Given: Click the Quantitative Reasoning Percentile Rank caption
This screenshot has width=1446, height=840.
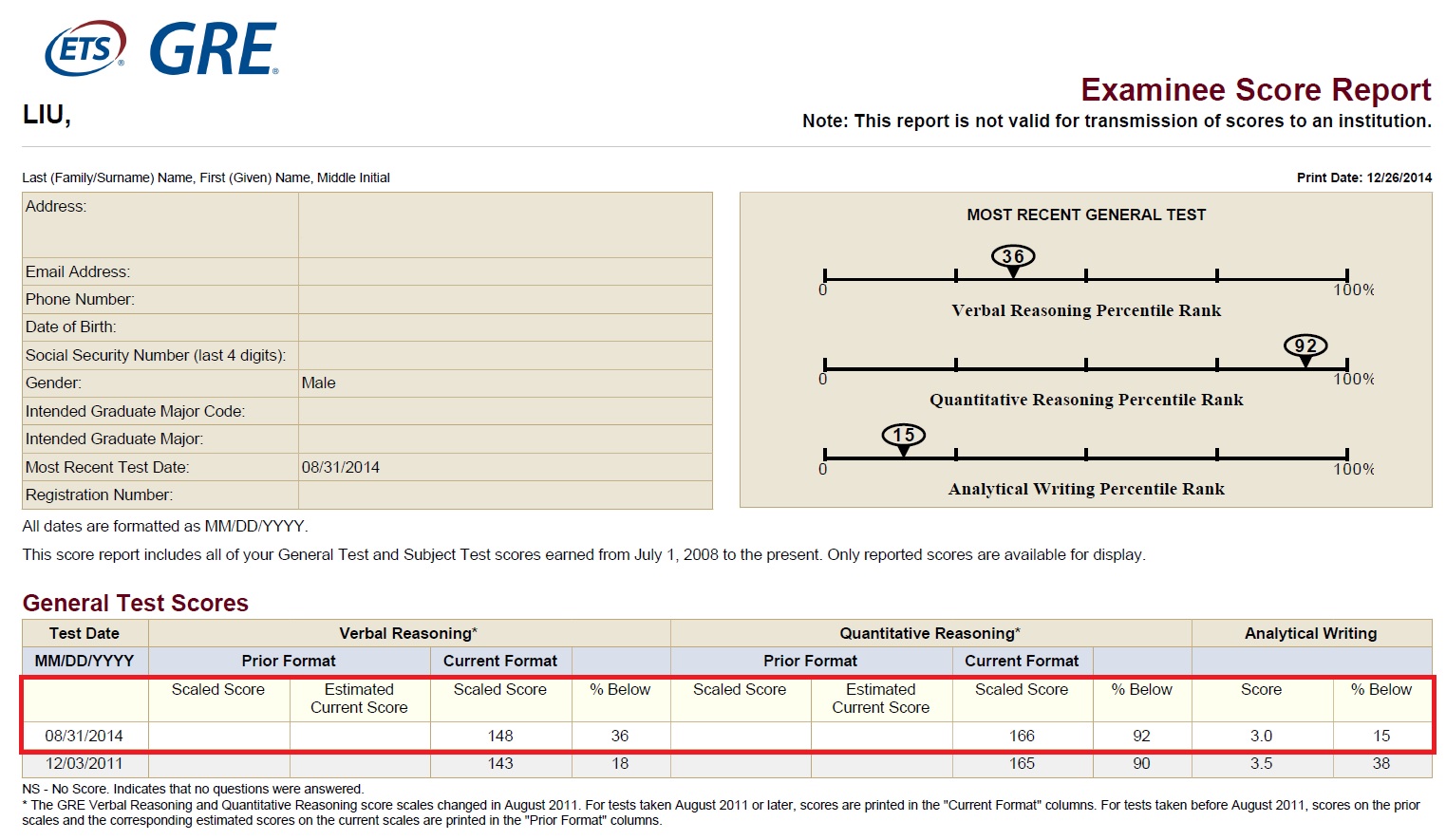Looking at the screenshot, I should click(x=1086, y=400).
